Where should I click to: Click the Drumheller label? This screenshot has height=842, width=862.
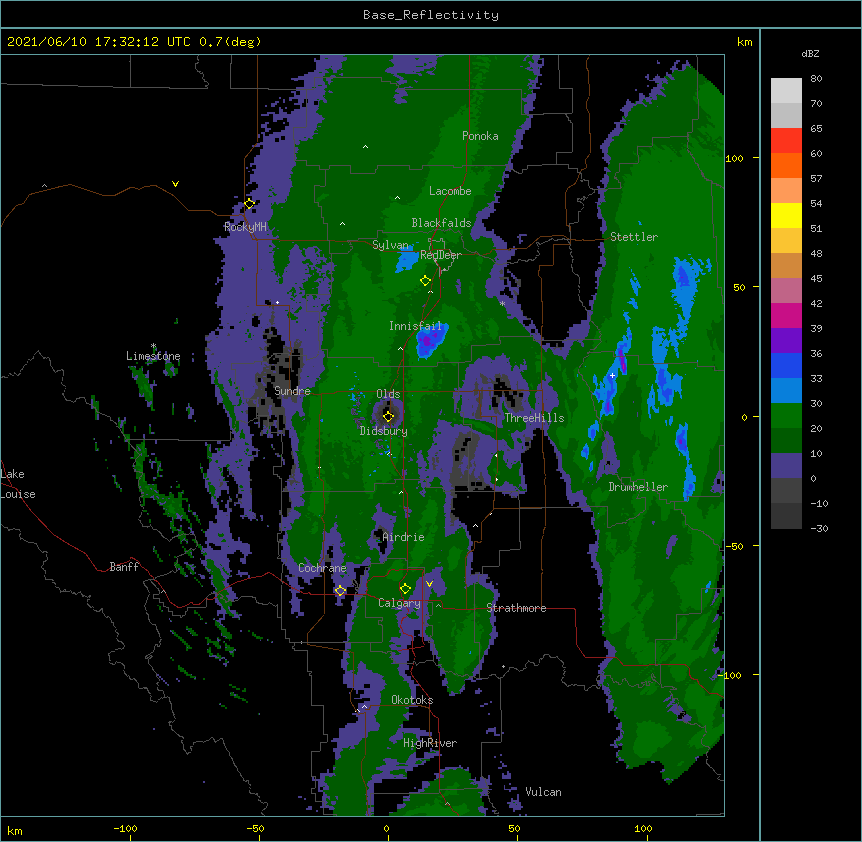[638, 487]
